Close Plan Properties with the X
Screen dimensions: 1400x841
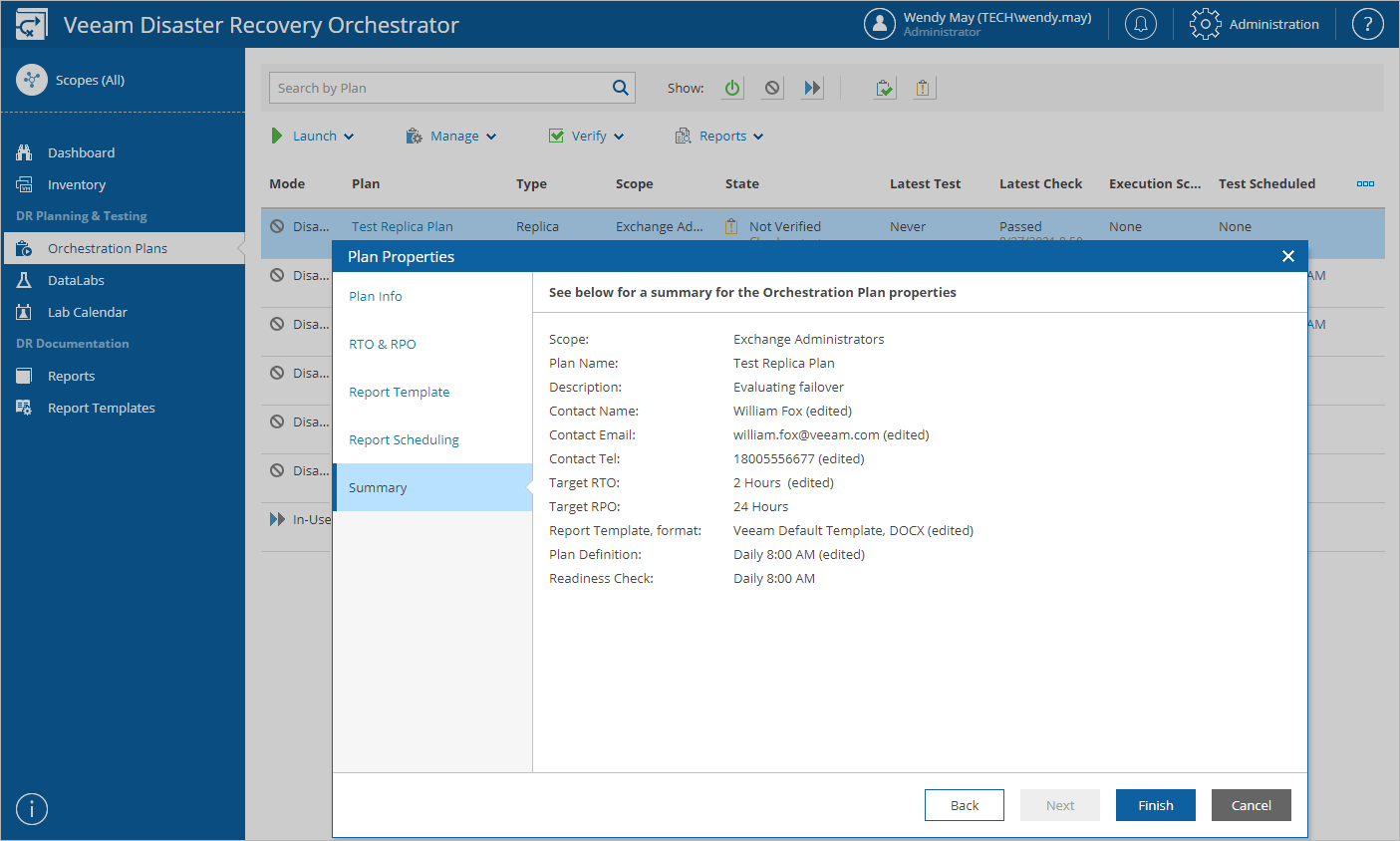1288,256
